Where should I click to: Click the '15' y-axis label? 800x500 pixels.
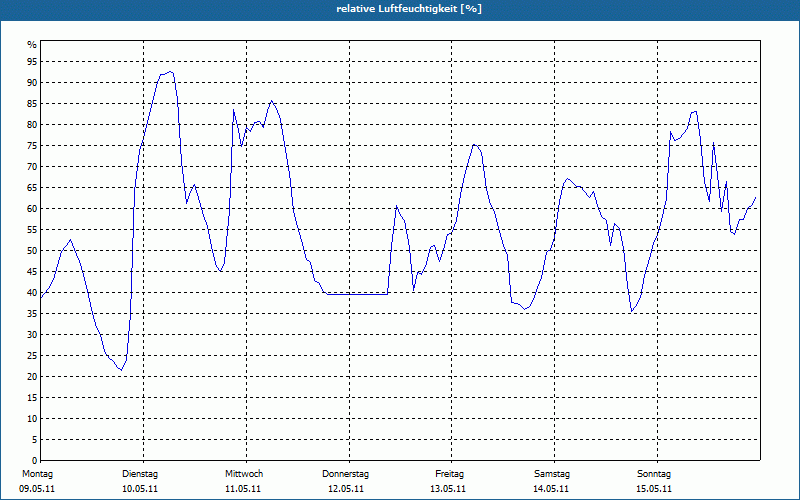click(x=32, y=397)
